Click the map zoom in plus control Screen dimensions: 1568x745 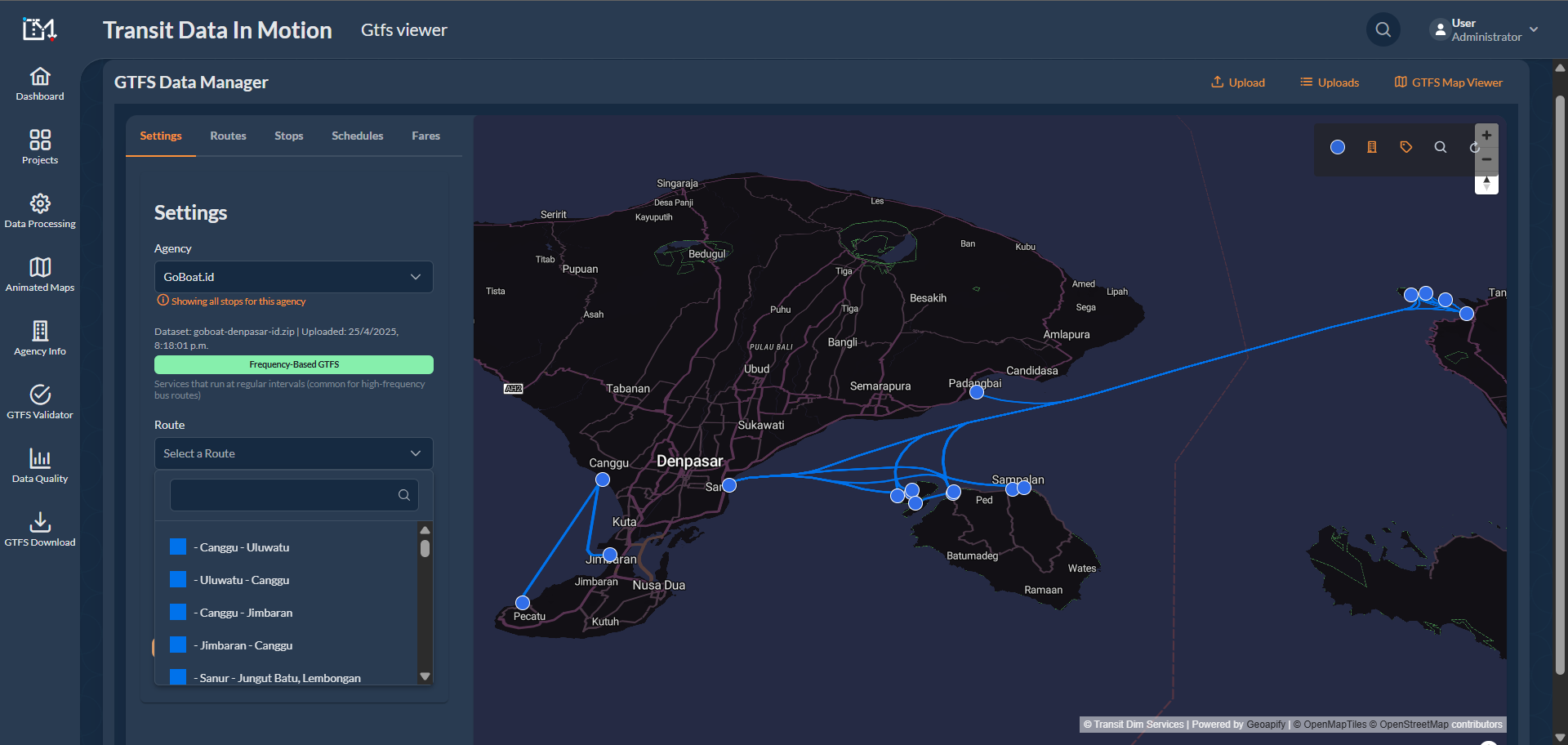click(x=1487, y=134)
